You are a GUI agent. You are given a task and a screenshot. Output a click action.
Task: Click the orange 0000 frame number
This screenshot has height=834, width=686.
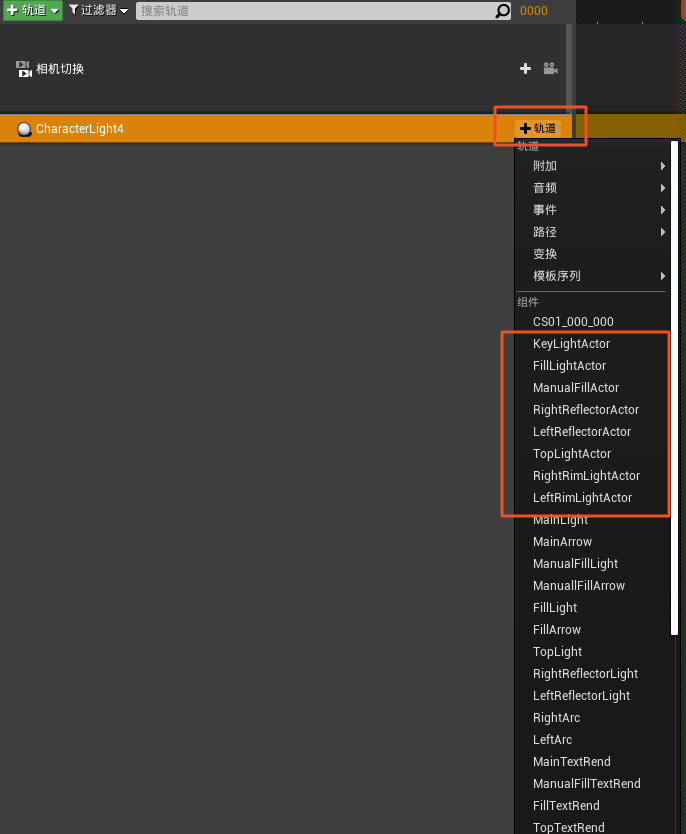(534, 11)
